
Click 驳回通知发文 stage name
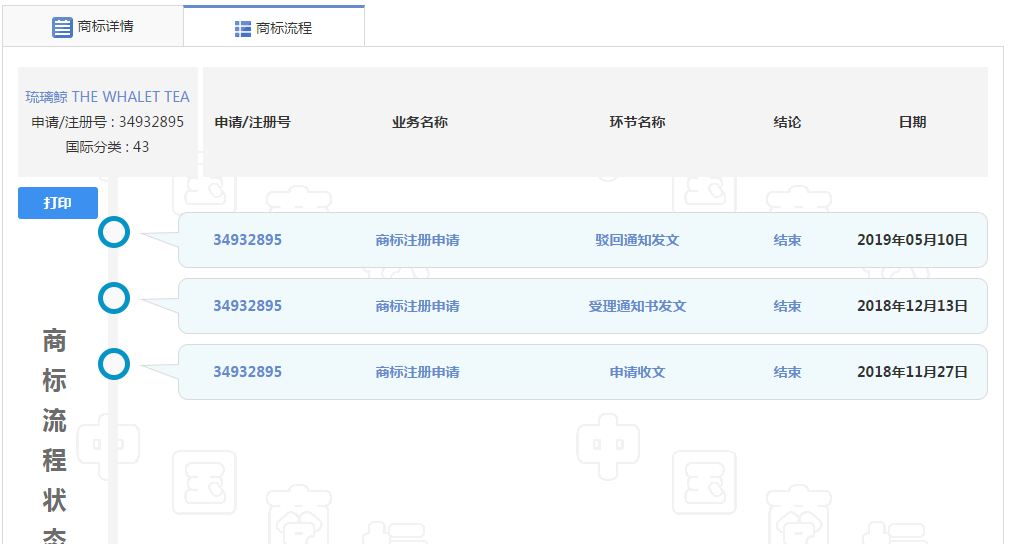click(x=637, y=240)
